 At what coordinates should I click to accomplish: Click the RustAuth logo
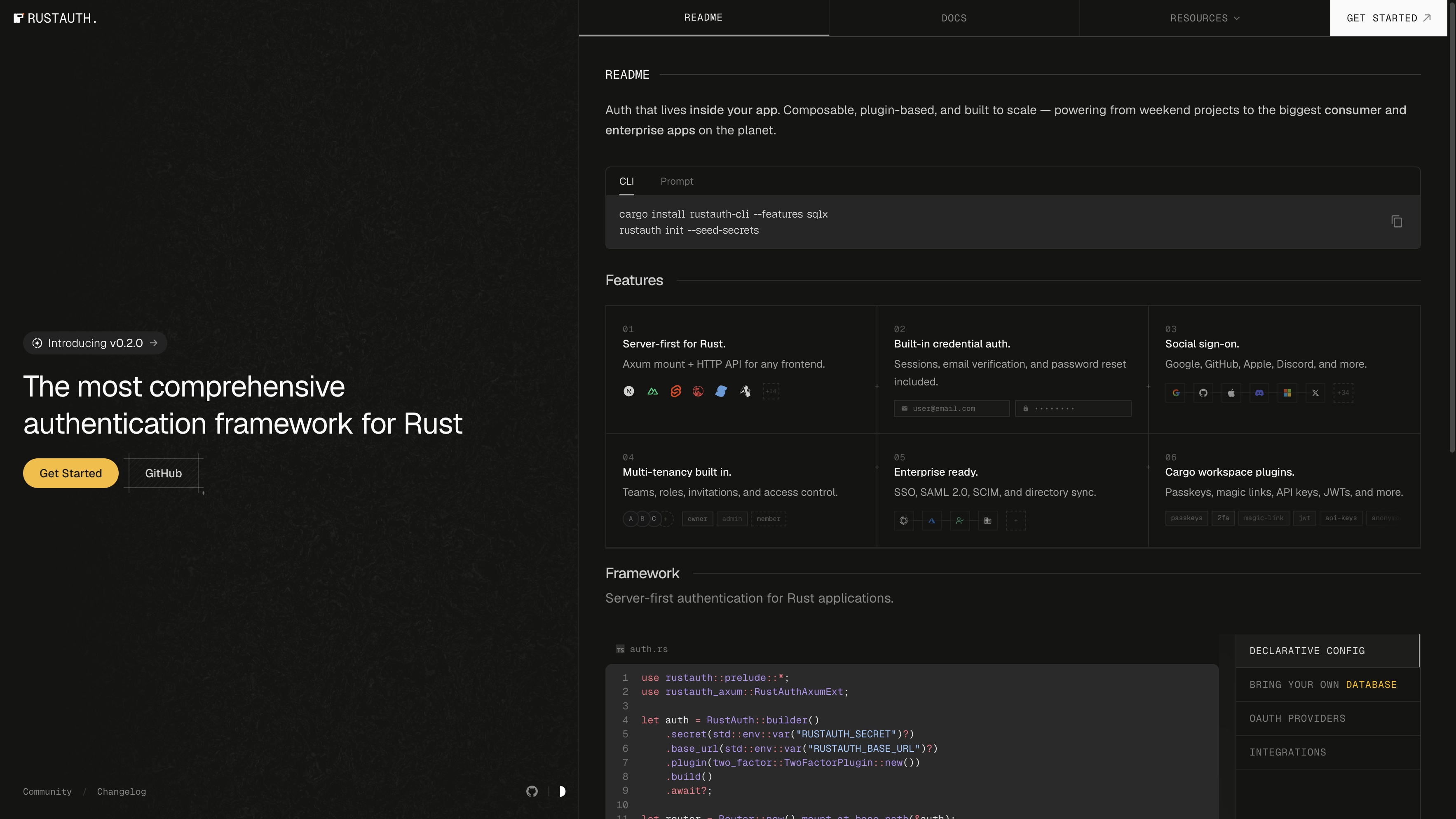pos(55,18)
